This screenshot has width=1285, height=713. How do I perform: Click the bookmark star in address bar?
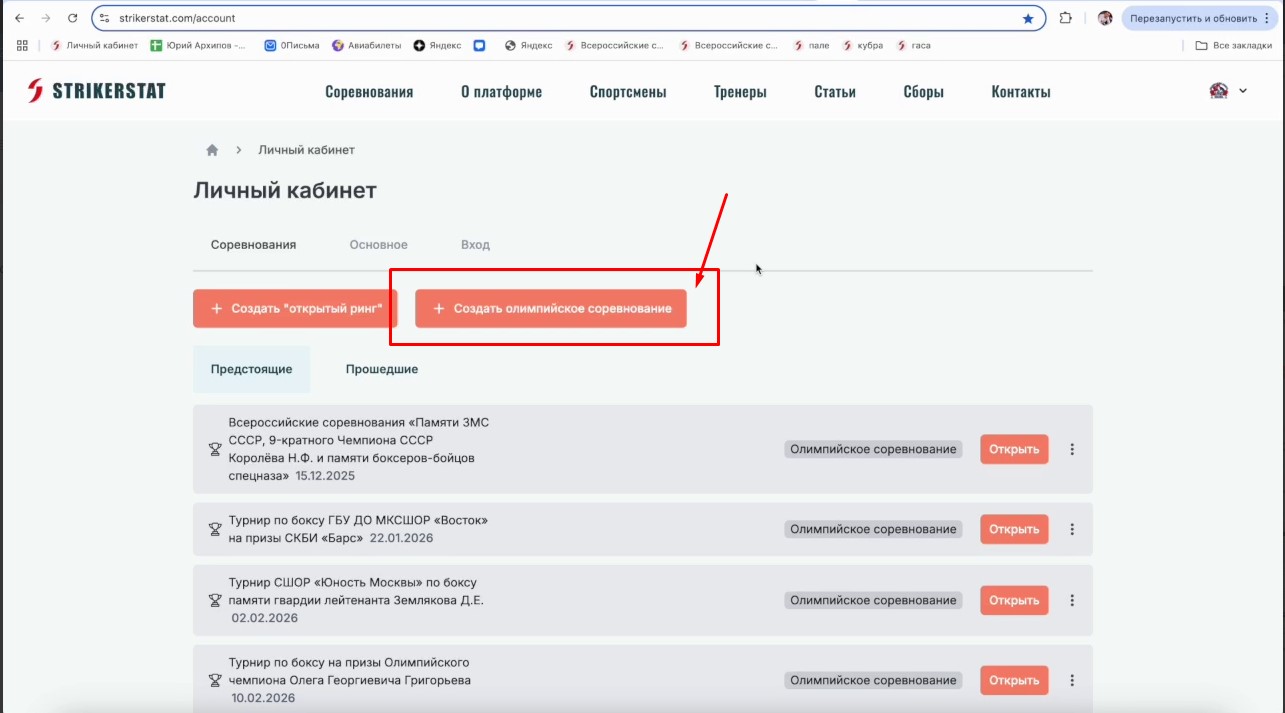(1028, 18)
